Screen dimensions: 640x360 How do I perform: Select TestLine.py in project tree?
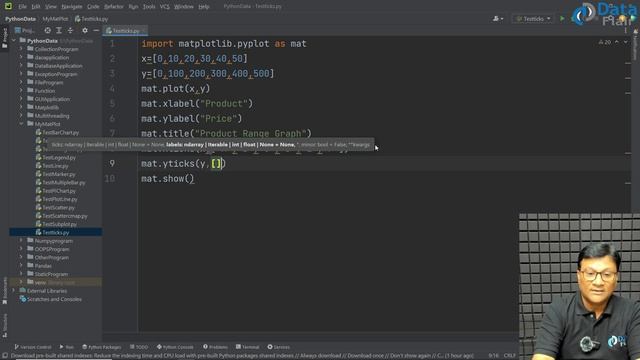click(x=52, y=166)
